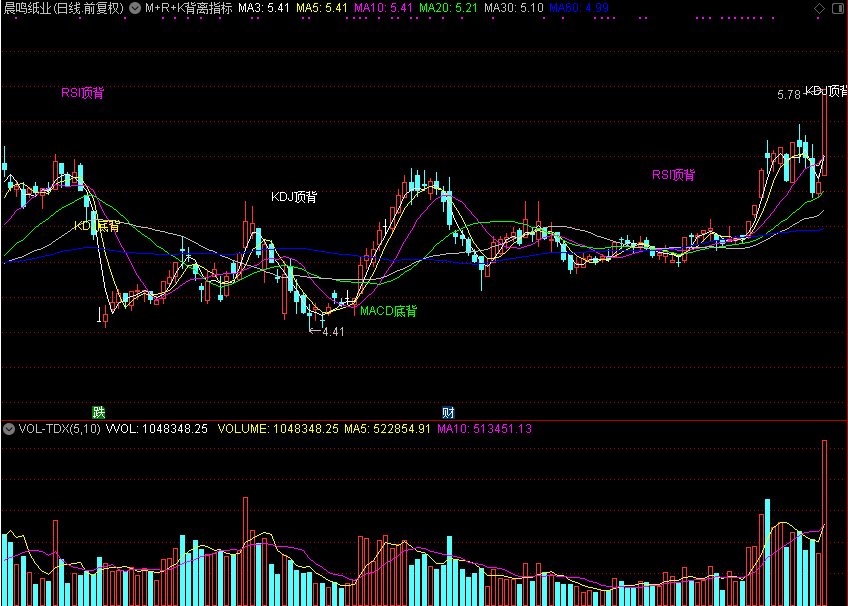Click the diamond icon at top right

point(819,8)
